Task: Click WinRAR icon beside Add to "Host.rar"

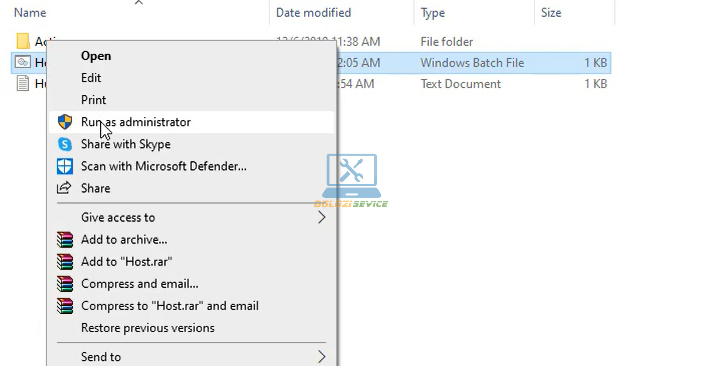Action: [65, 261]
